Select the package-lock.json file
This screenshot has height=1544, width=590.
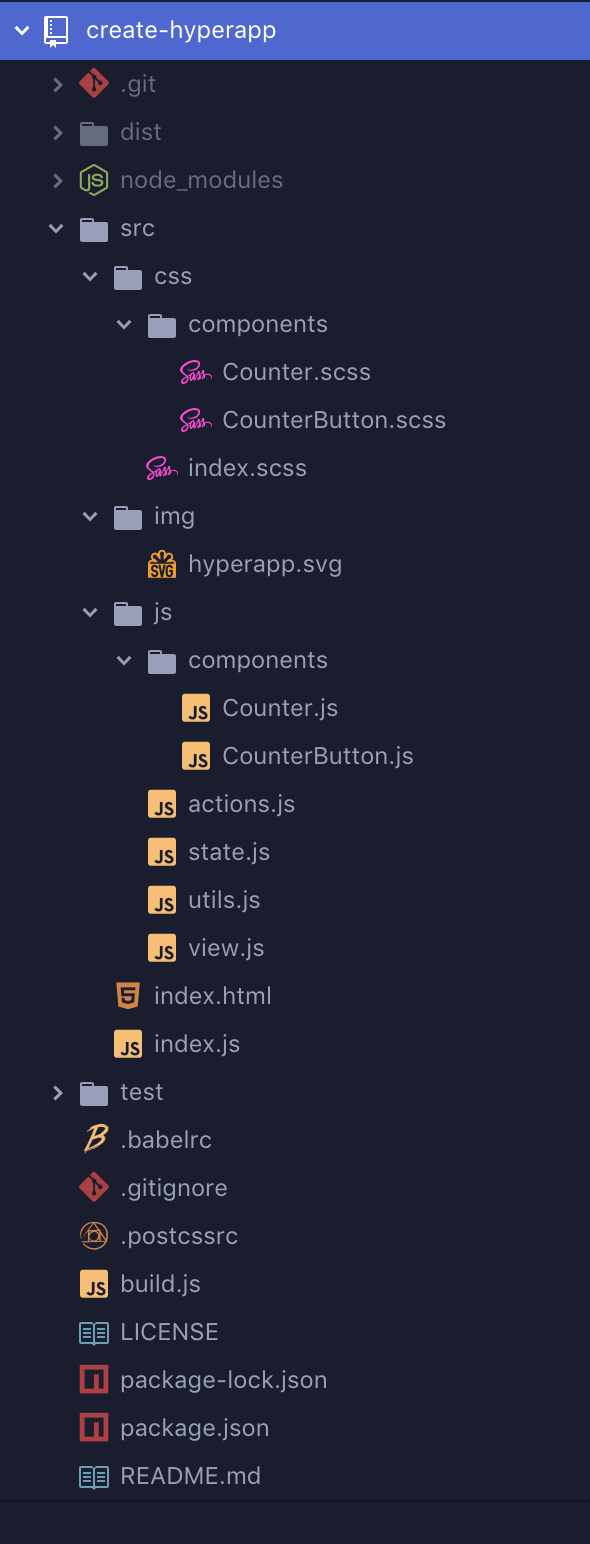224,1380
